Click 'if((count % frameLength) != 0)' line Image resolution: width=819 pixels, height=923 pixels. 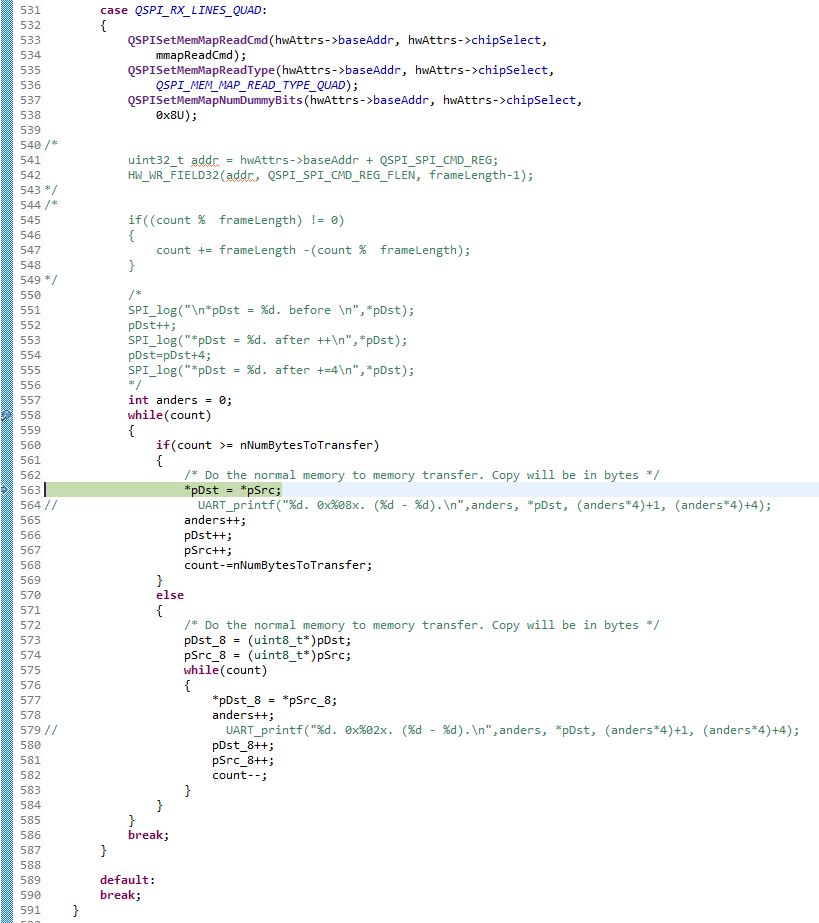coord(236,220)
